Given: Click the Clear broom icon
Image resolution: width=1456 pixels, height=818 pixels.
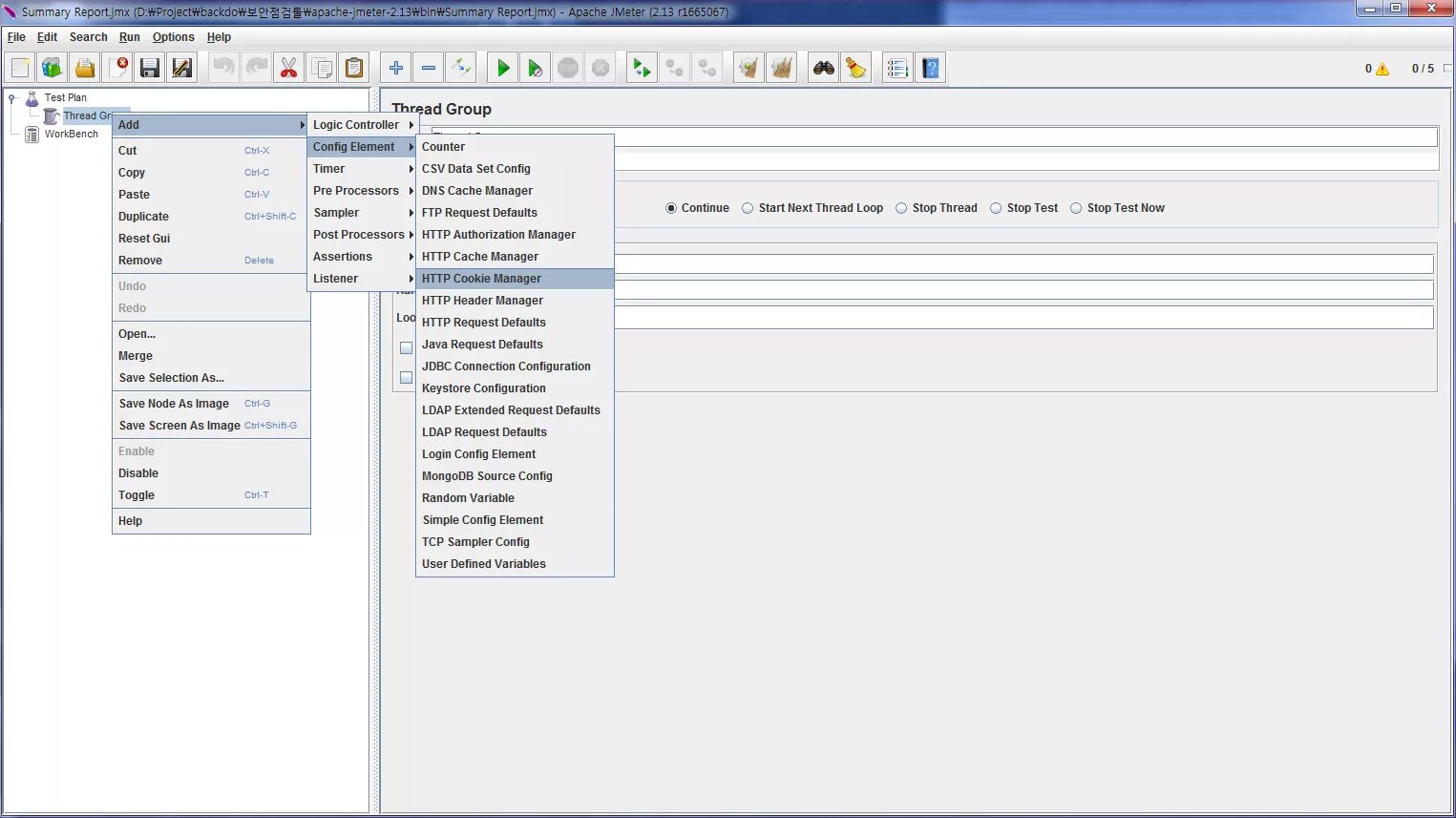Looking at the screenshot, I should pyautogui.click(x=749, y=68).
